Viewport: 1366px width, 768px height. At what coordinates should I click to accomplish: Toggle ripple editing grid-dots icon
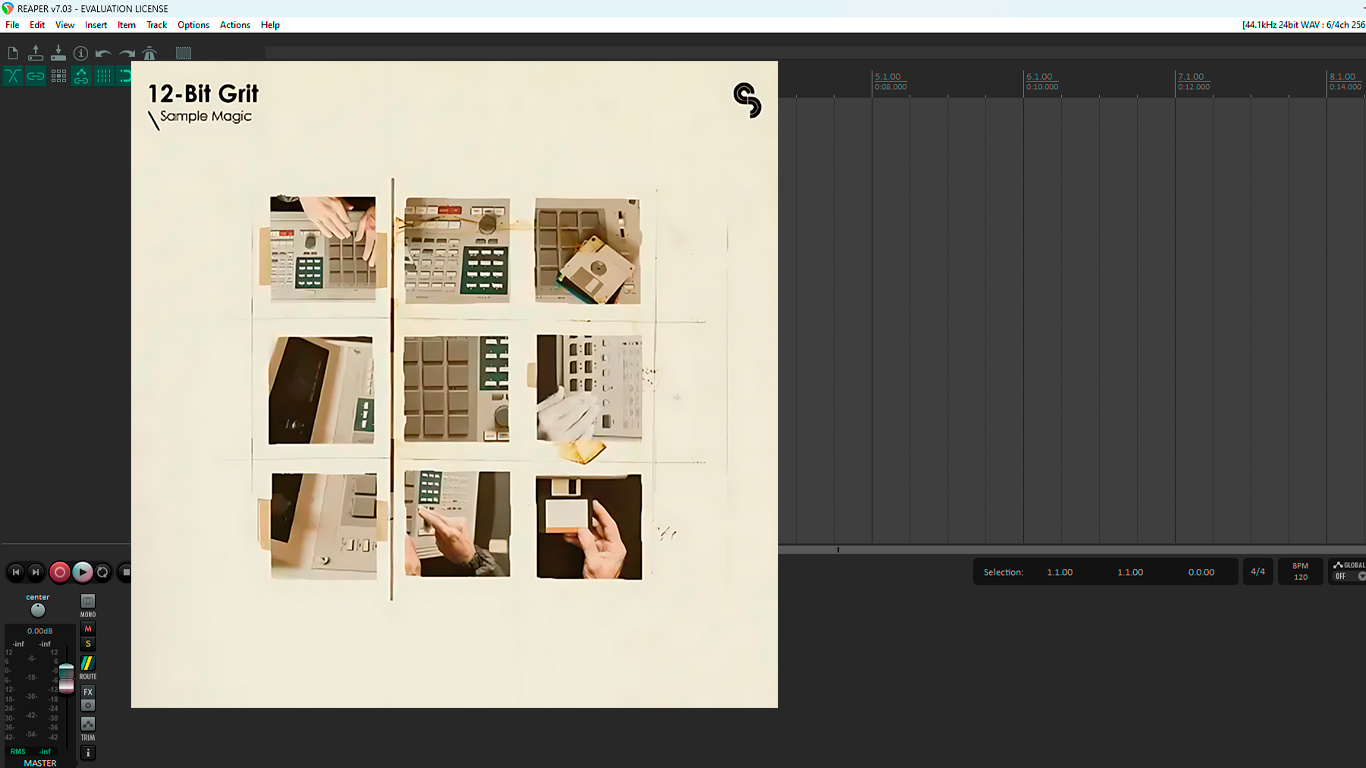click(58, 76)
